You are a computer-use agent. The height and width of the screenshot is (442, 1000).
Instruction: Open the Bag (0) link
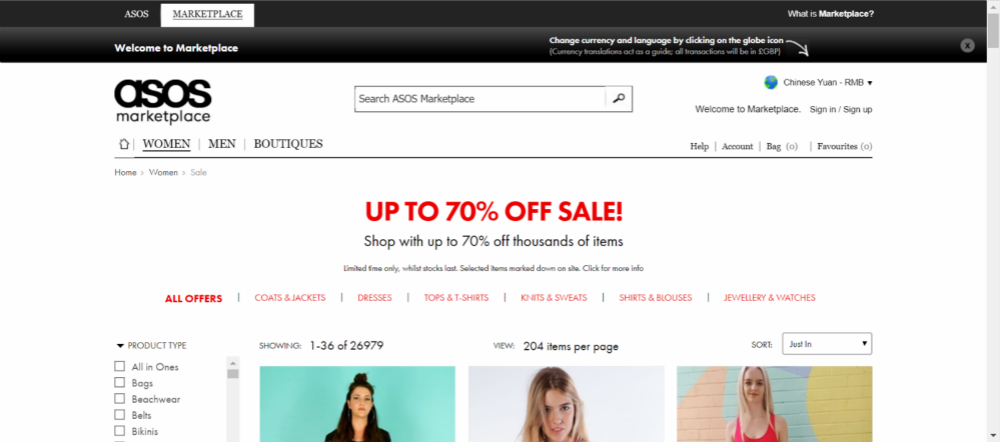(x=782, y=146)
